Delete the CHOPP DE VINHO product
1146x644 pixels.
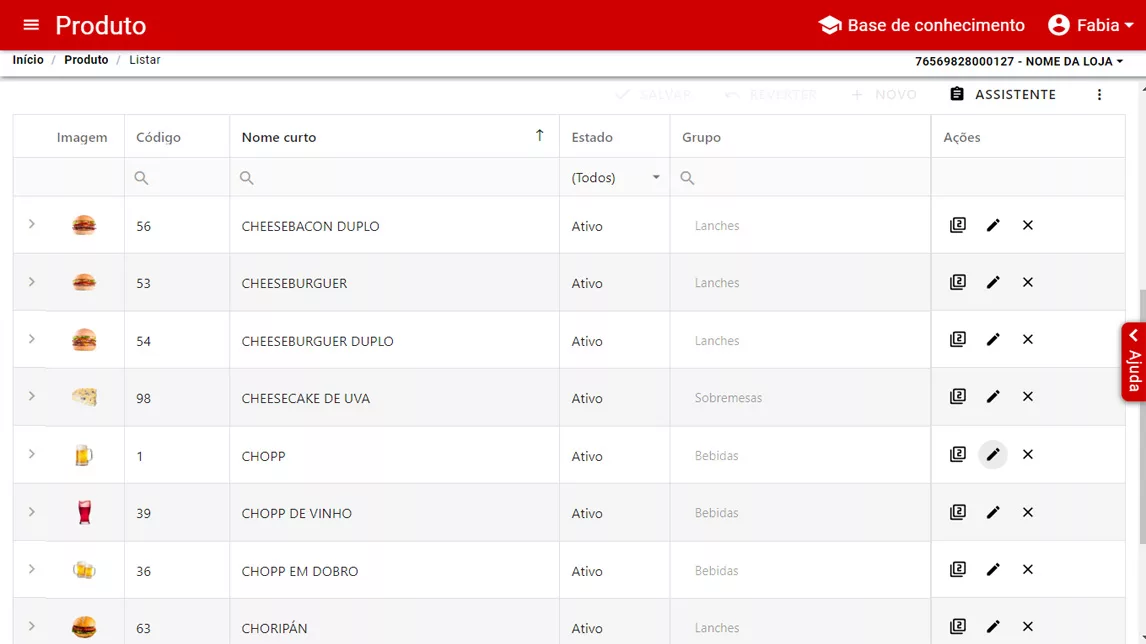point(1028,512)
